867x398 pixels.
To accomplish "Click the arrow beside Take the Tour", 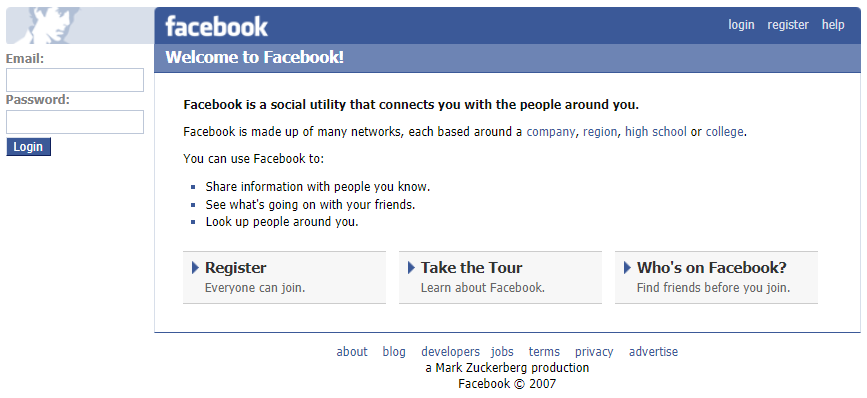I will (411, 268).
